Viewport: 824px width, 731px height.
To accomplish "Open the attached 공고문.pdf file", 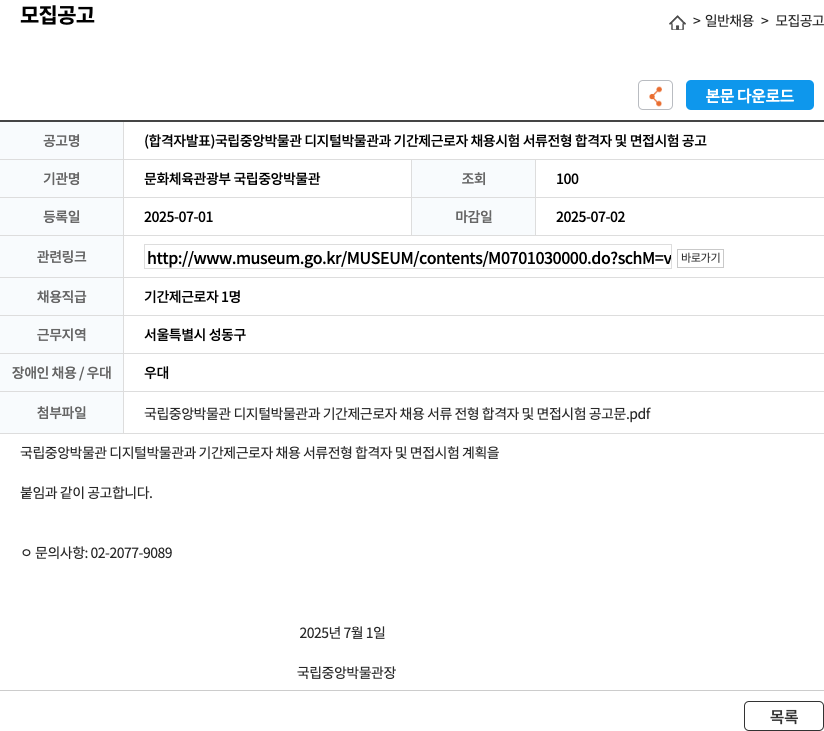I will 397,414.
